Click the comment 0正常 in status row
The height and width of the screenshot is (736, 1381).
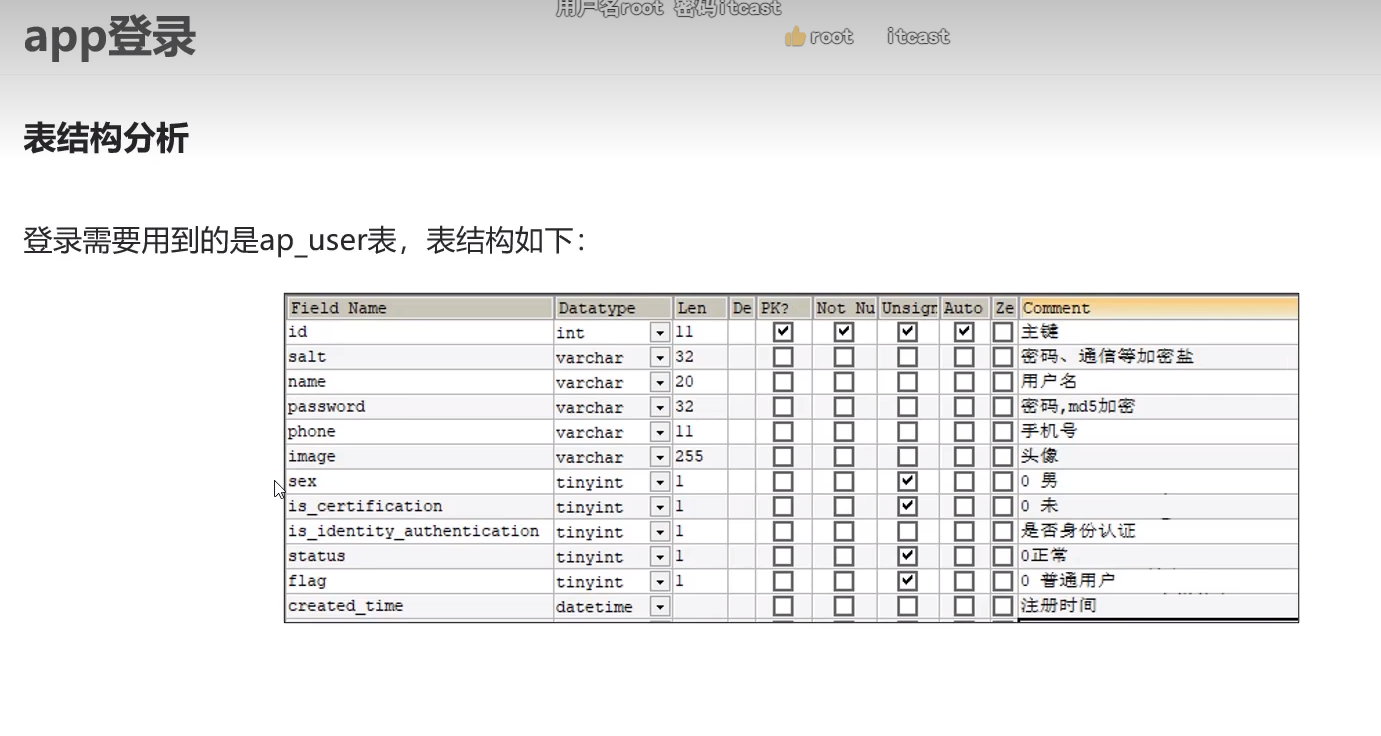[x=1044, y=557]
